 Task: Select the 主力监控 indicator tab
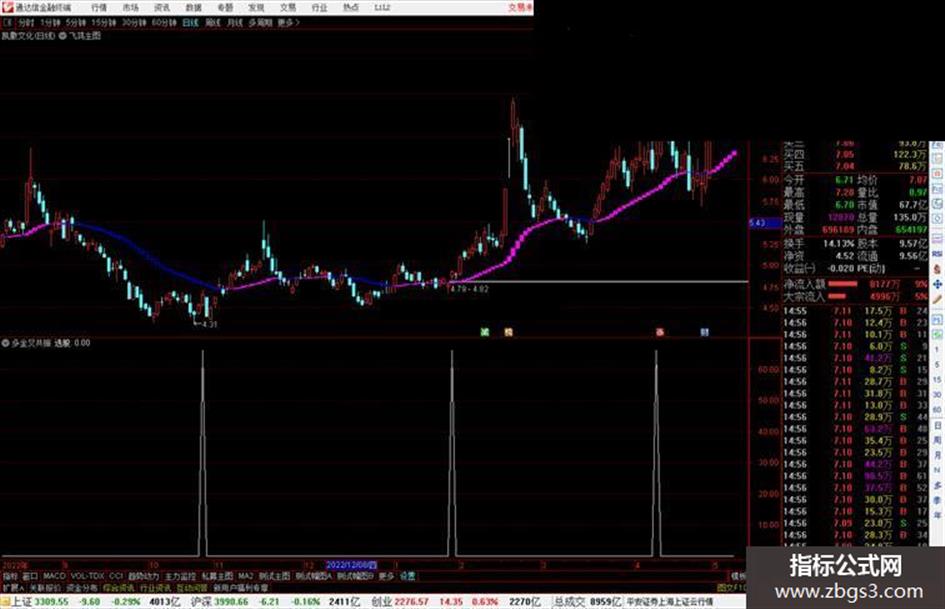(x=180, y=576)
